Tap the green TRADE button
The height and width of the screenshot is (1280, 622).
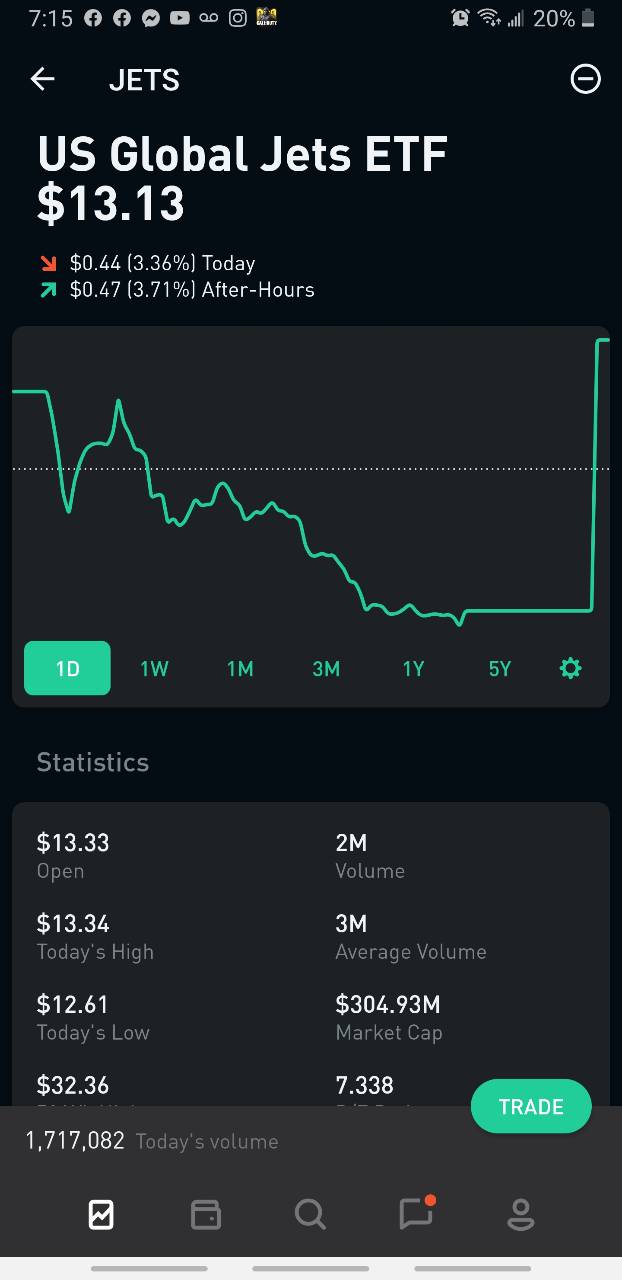click(531, 1106)
